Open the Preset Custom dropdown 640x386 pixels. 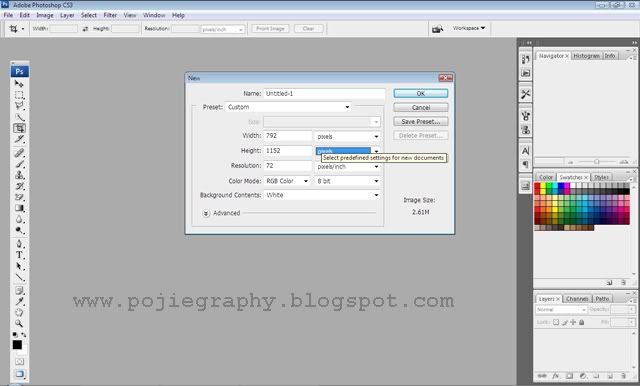coord(288,107)
